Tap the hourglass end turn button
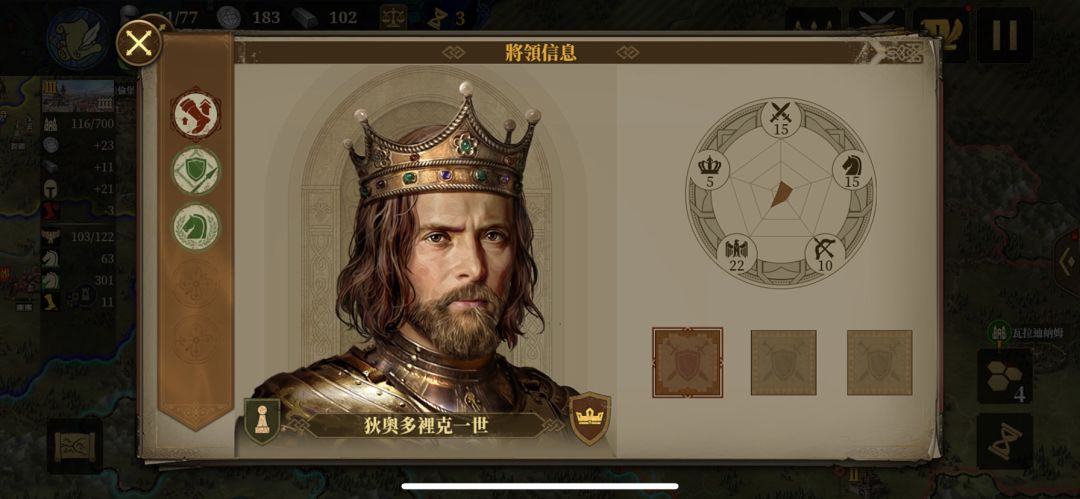Screen dimensions: 1080x499 pos(1004,441)
